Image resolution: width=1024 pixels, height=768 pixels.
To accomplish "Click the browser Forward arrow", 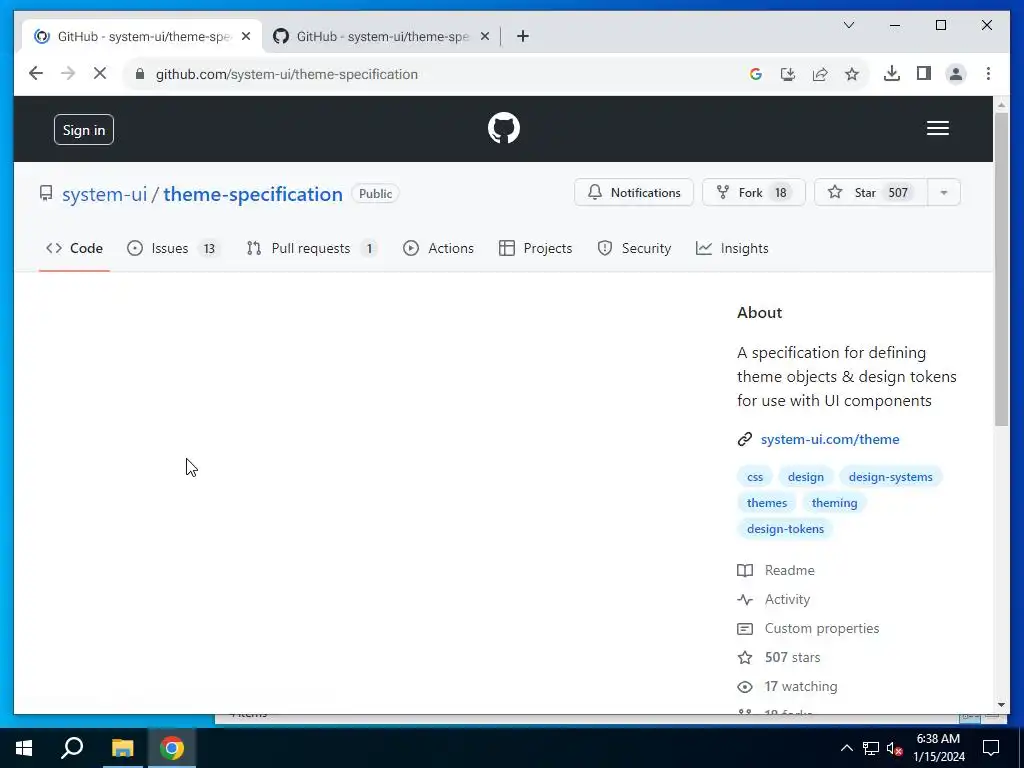I will point(68,74).
